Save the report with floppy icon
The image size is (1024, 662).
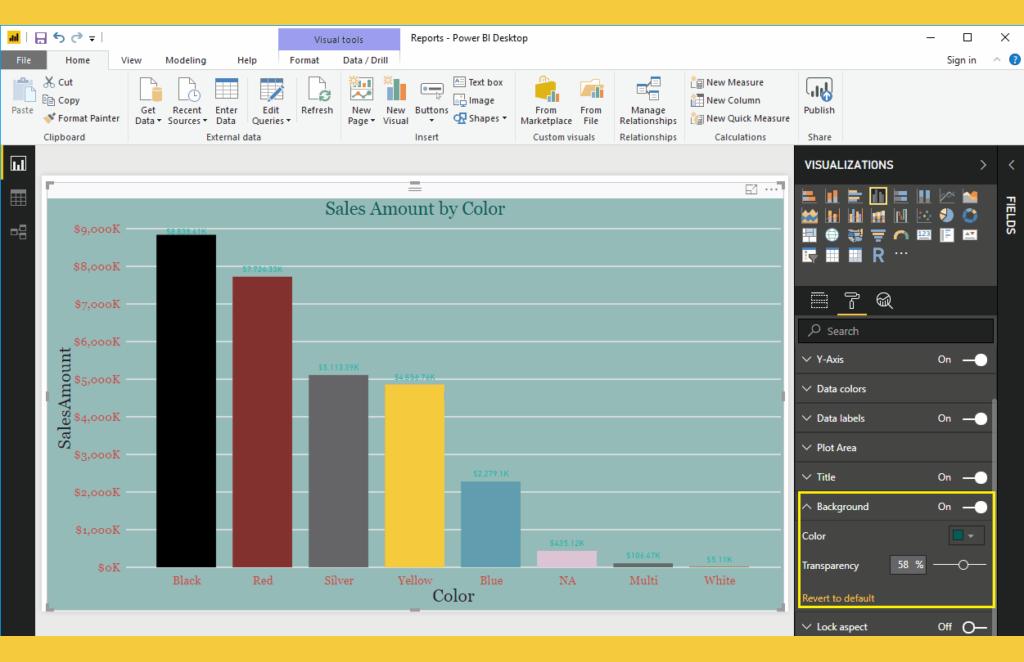click(x=40, y=38)
